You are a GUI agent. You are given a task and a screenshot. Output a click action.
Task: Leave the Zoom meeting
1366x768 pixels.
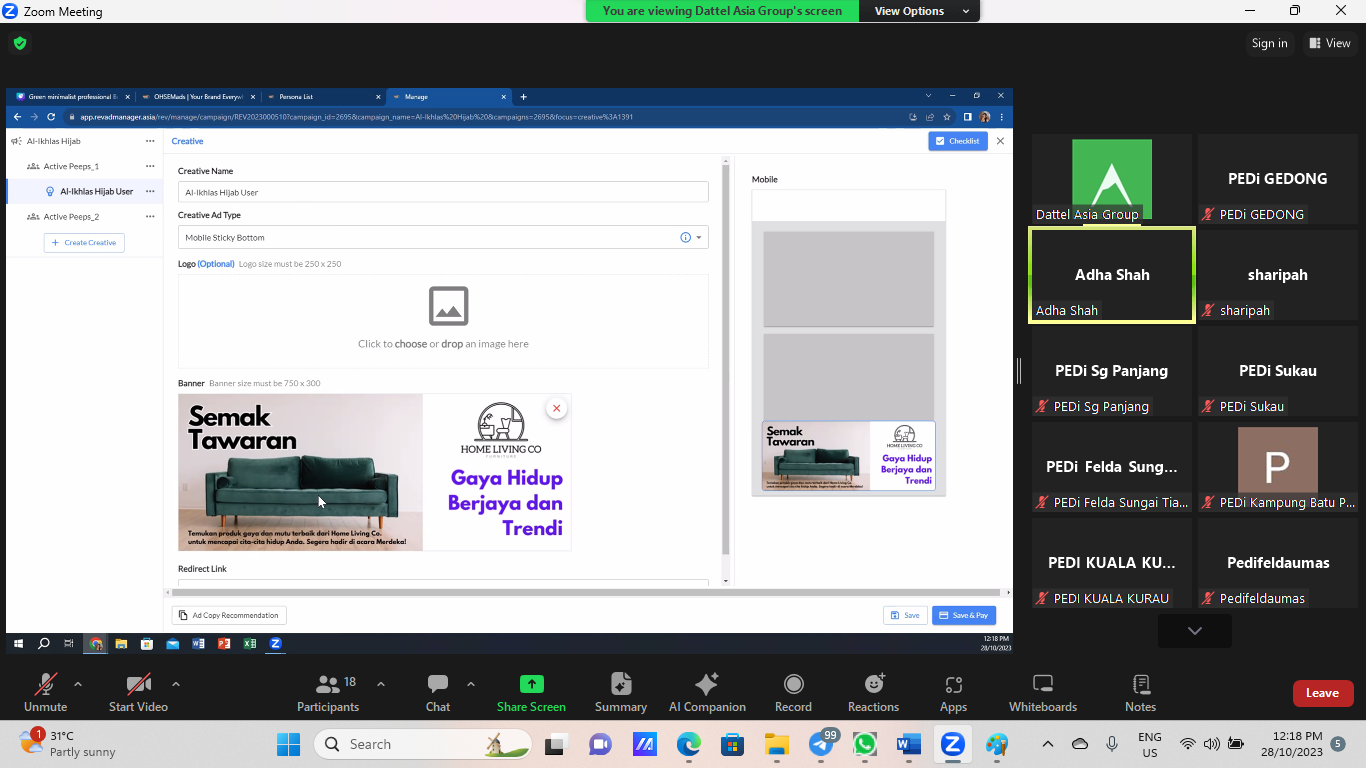tap(1322, 693)
